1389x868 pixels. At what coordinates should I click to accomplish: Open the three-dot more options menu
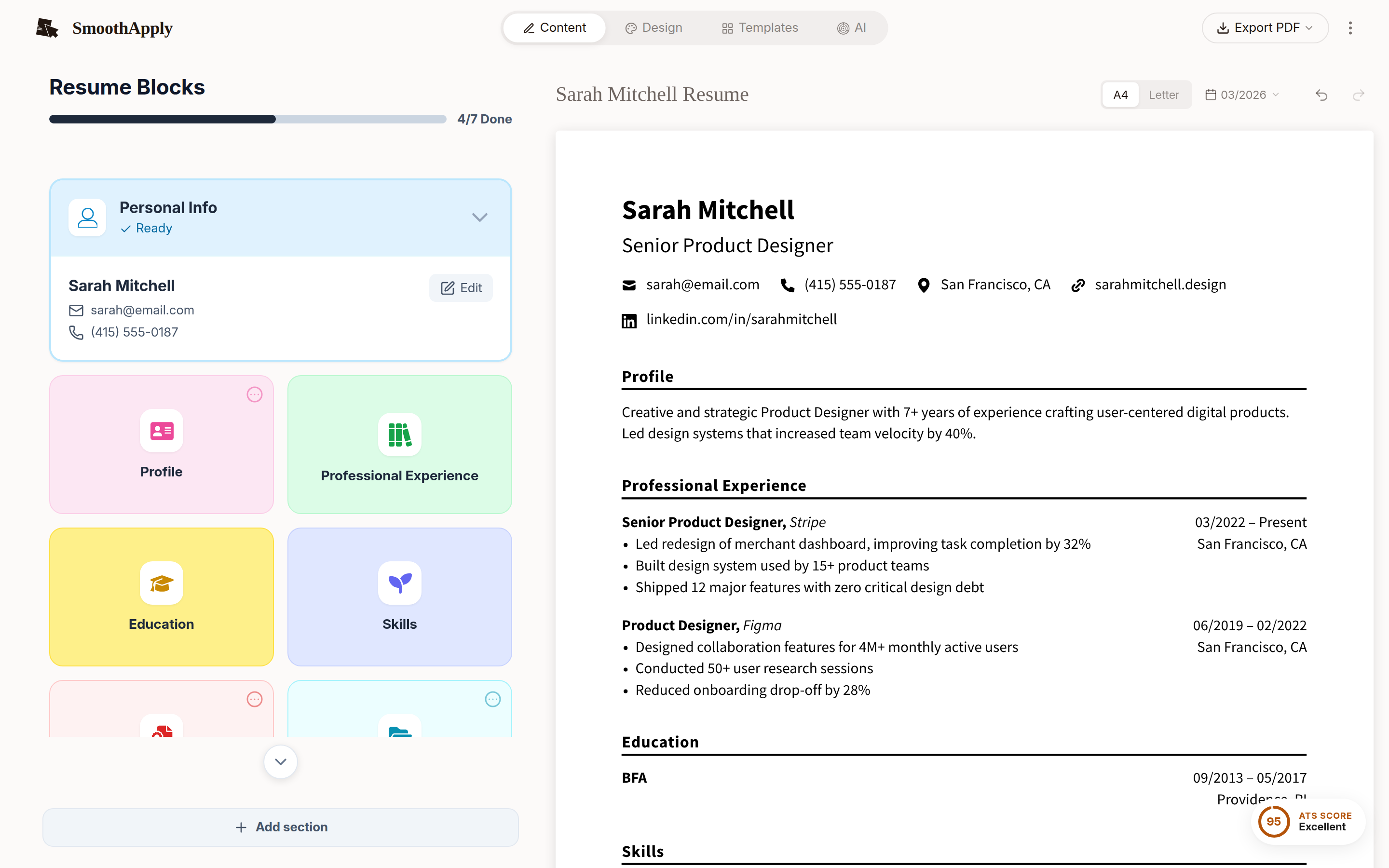pyautogui.click(x=1350, y=27)
